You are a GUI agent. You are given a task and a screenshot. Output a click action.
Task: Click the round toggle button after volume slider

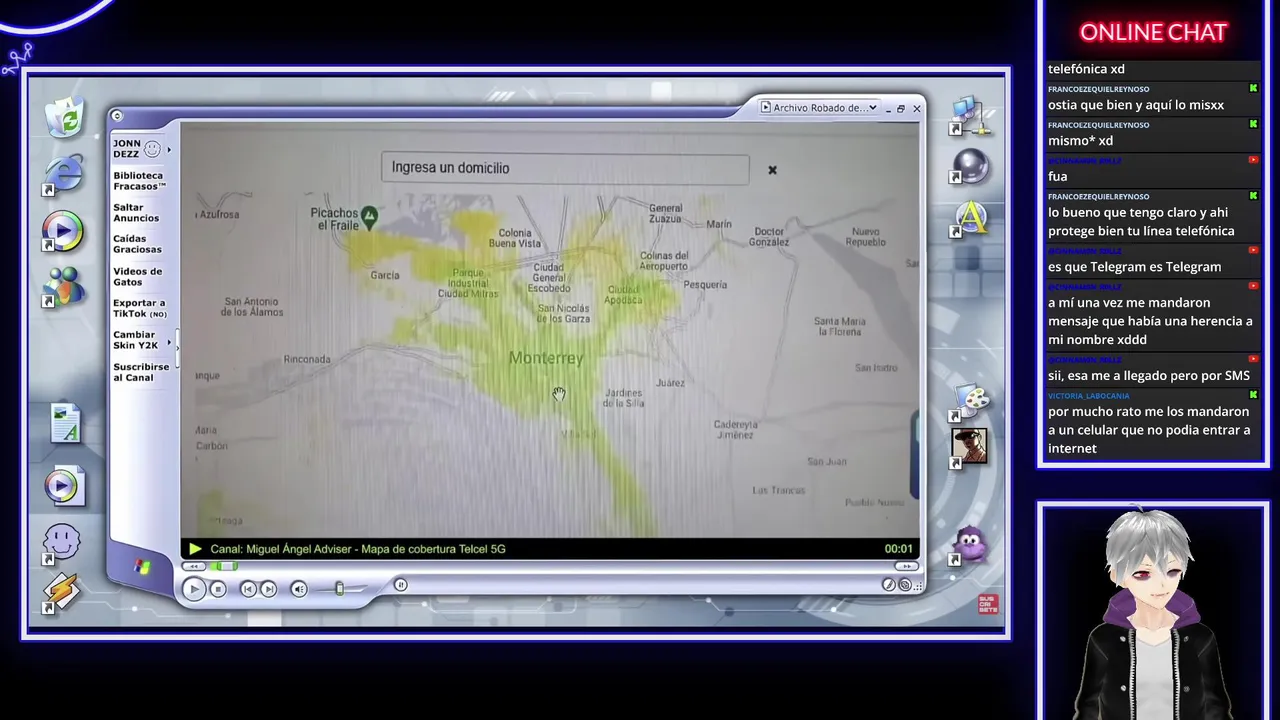[400, 585]
